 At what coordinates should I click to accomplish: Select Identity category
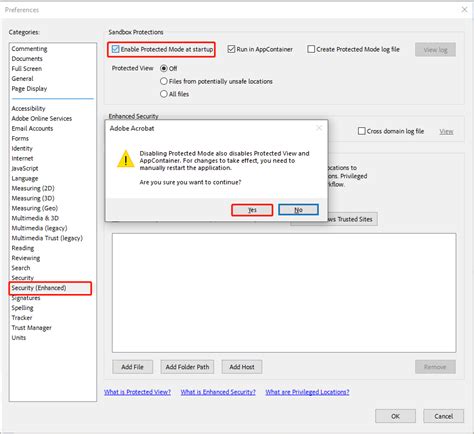(22, 148)
